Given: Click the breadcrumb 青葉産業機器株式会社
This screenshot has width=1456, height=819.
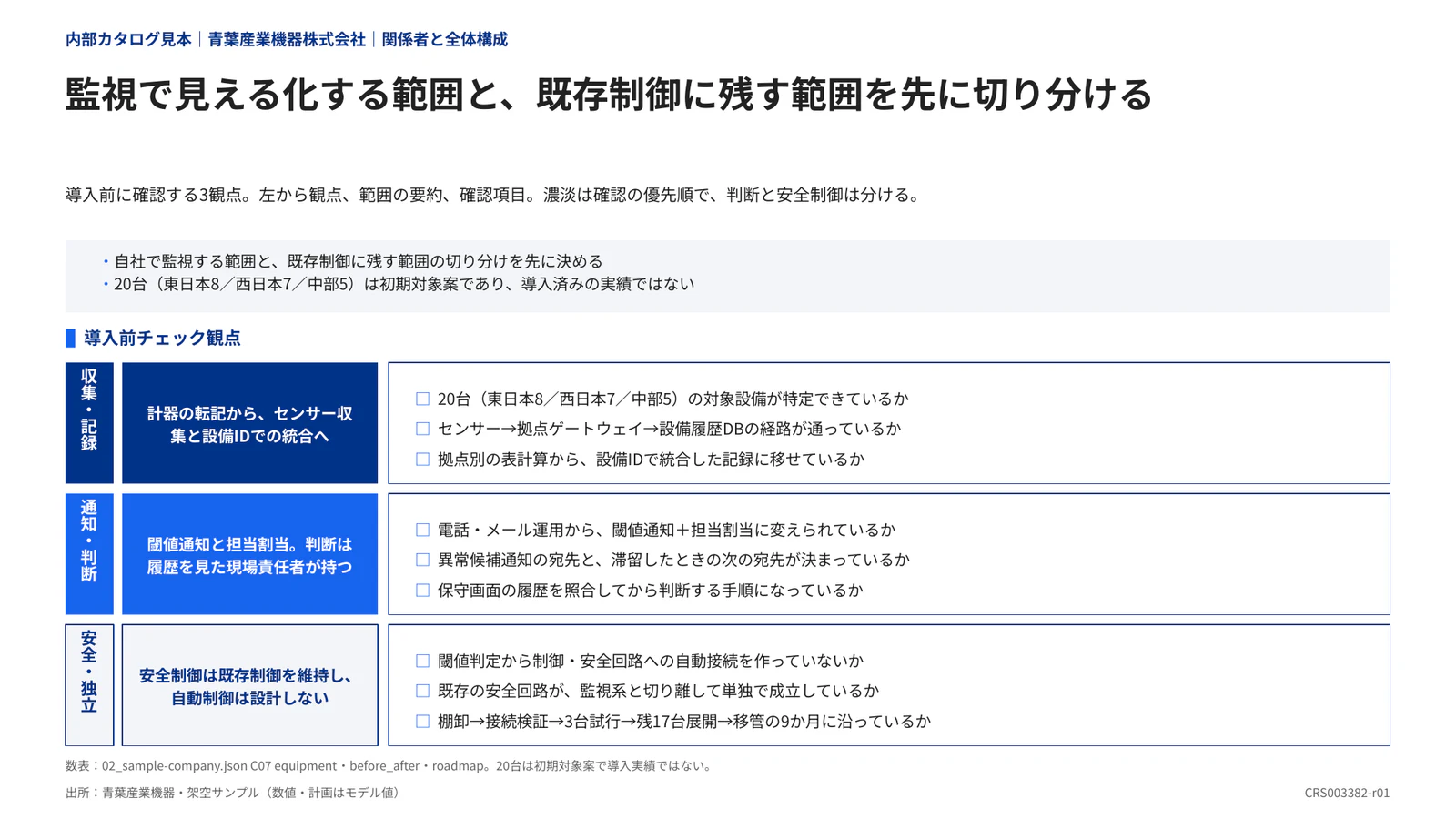Looking at the screenshot, I should pos(287,39).
